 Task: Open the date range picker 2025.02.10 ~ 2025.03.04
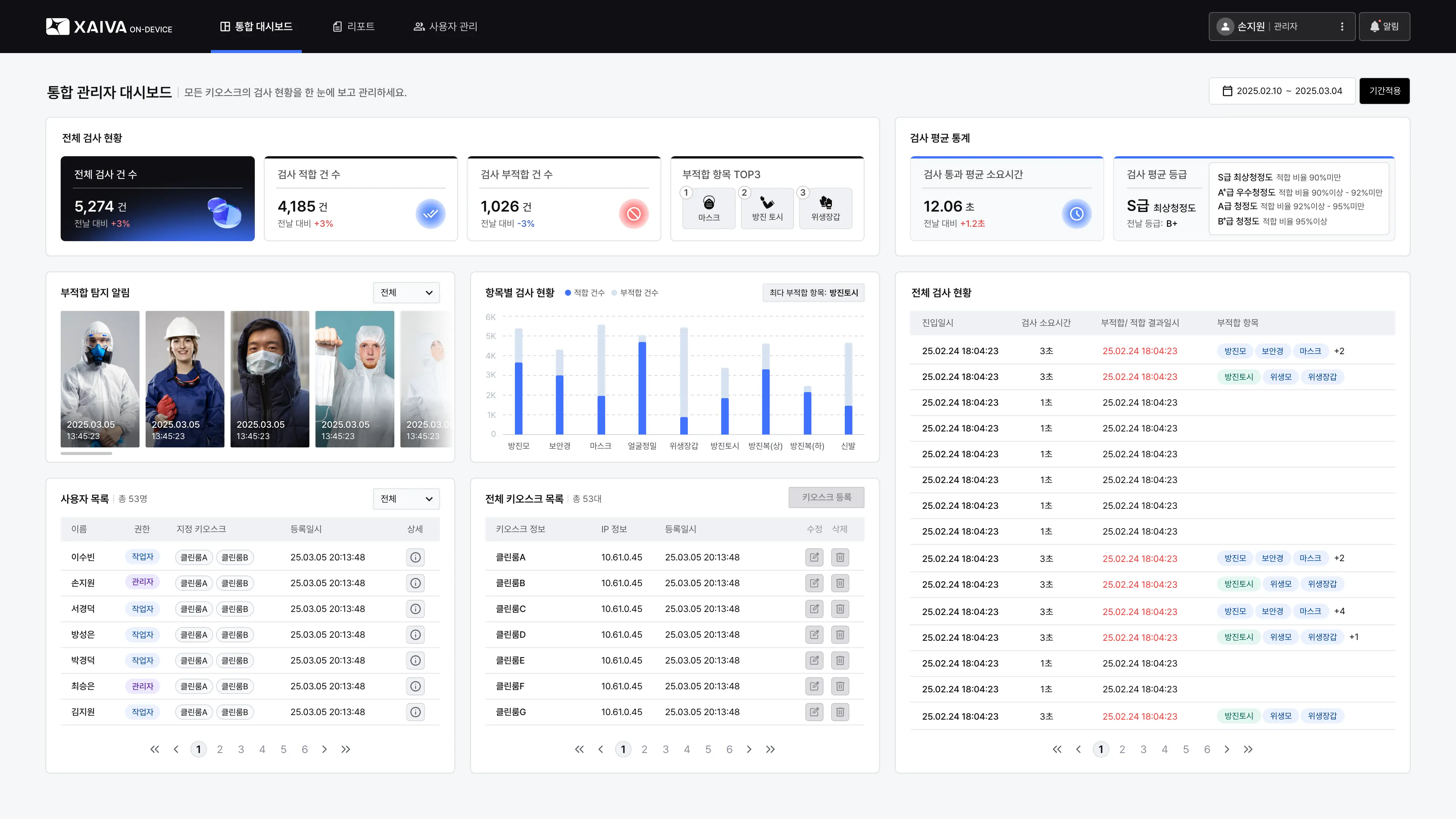click(x=1282, y=91)
